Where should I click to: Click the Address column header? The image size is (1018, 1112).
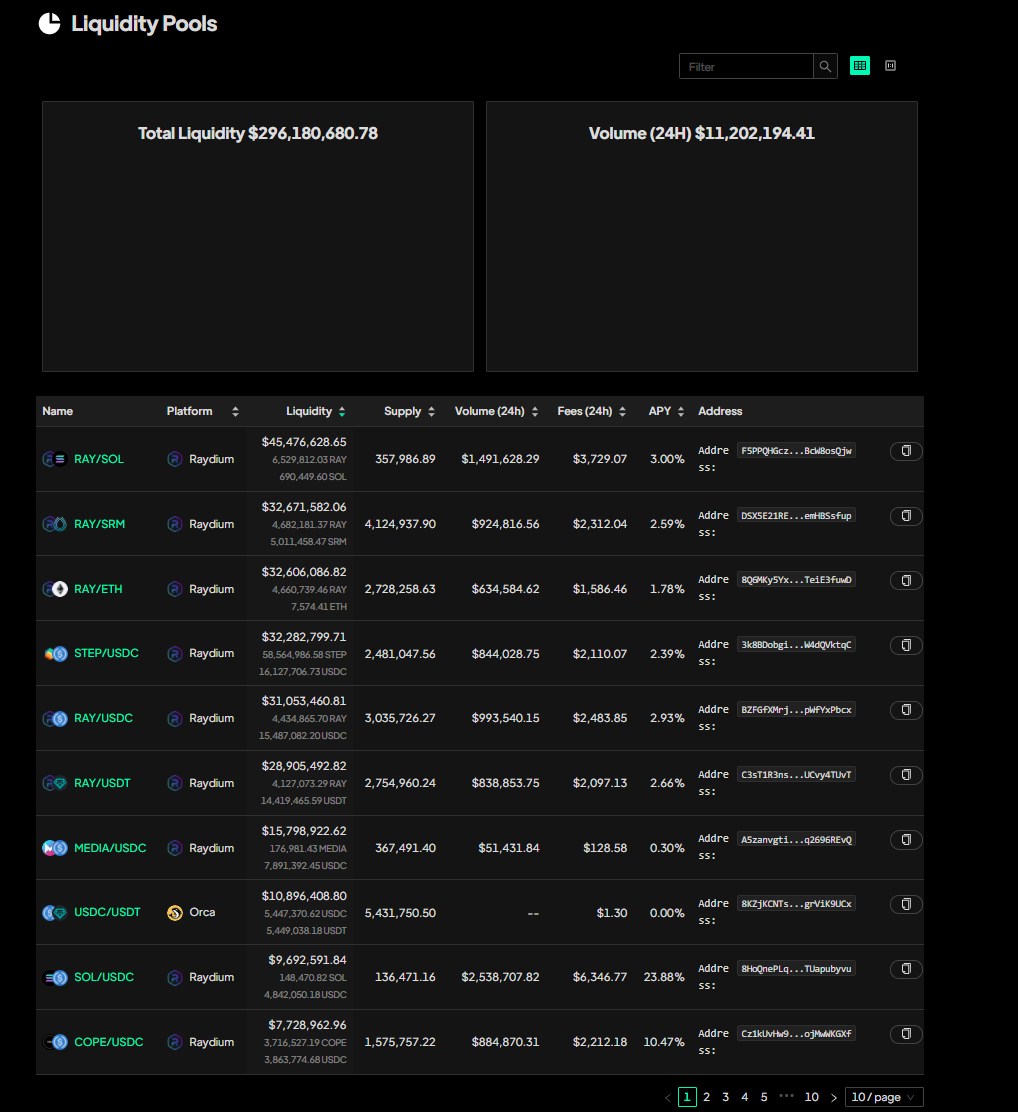pyautogui.click(x=720, y=411)
